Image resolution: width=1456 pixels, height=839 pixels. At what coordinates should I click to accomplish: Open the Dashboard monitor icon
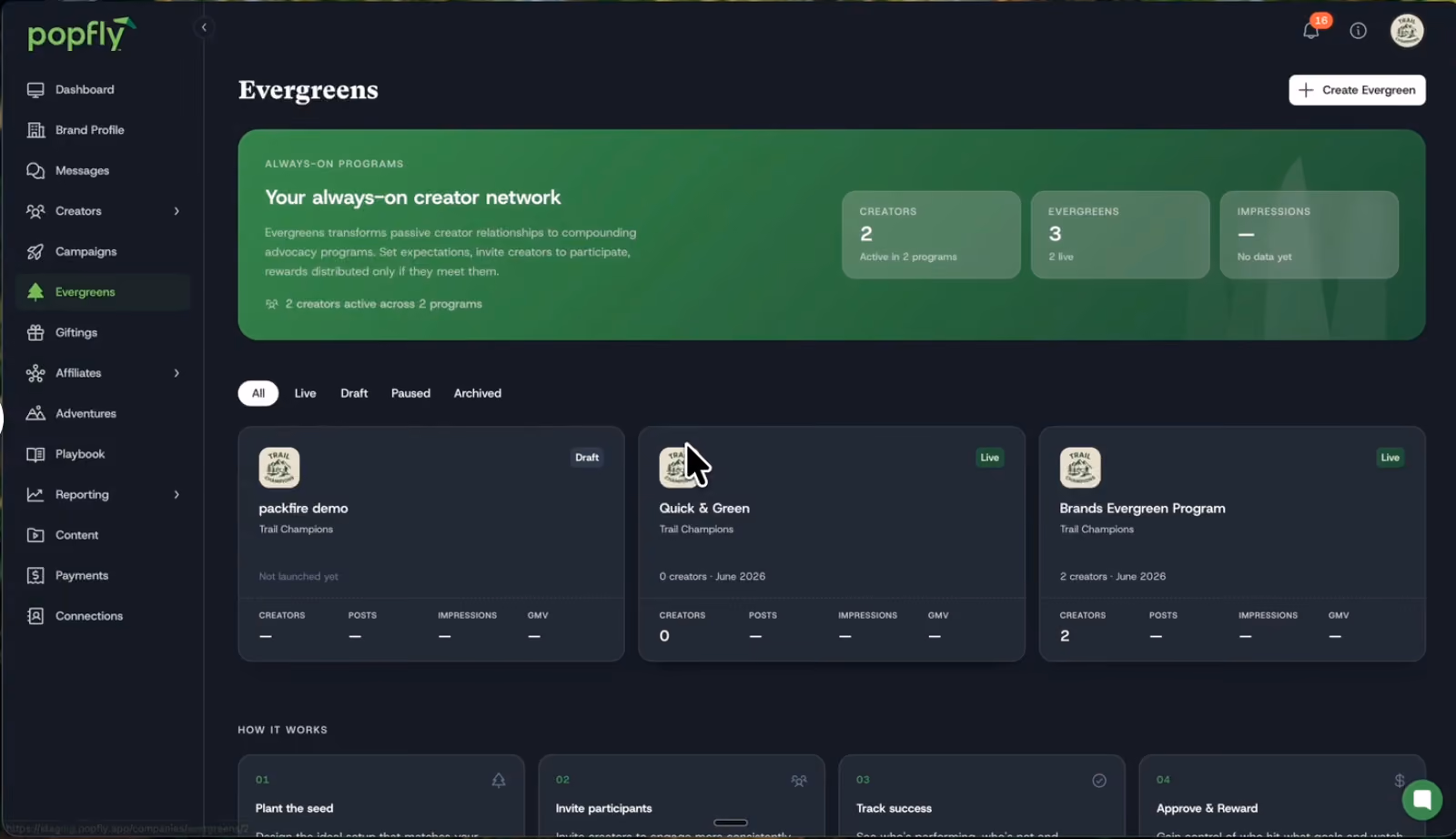(x=35, y=89)
